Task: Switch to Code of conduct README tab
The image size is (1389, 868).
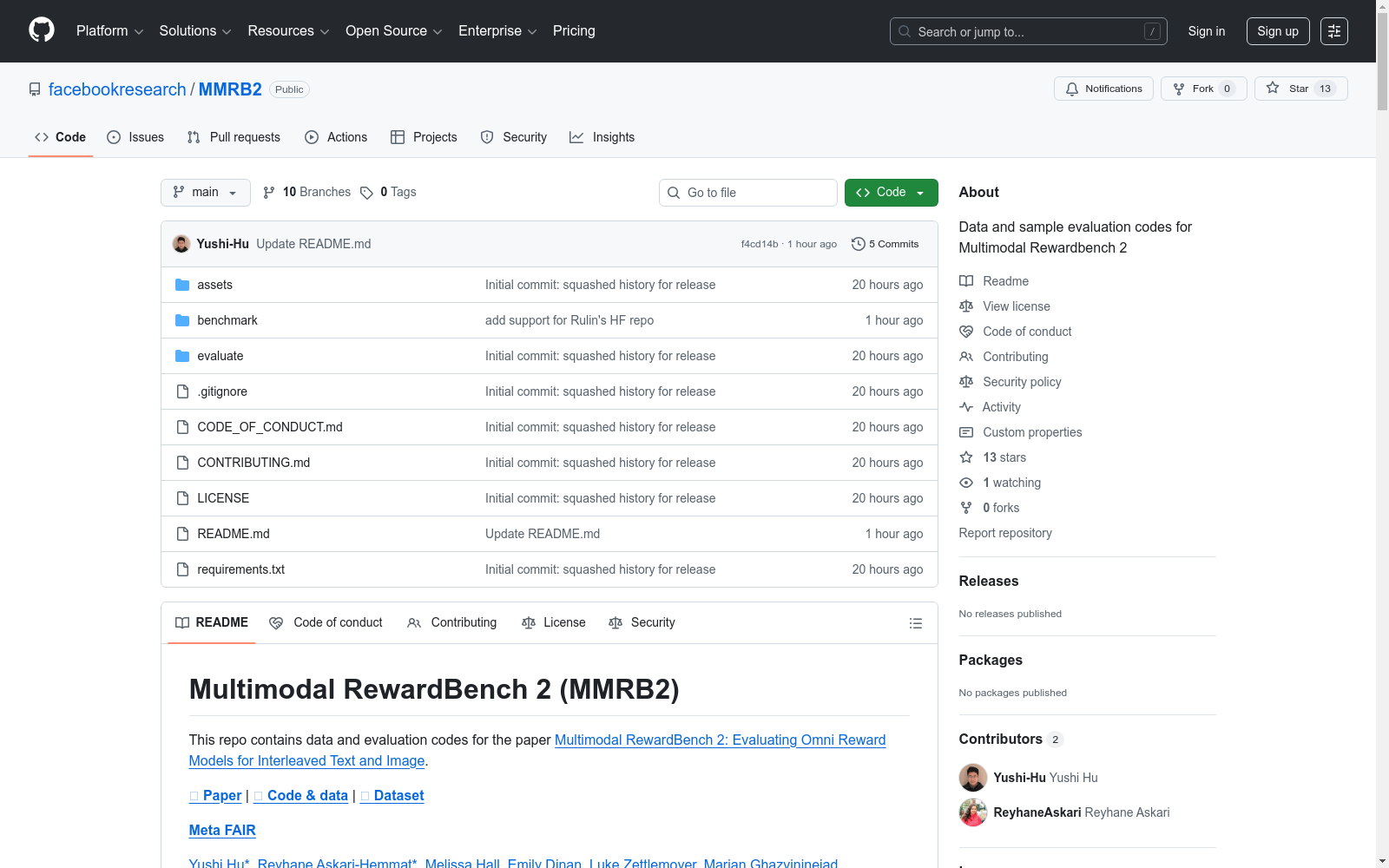Action: click(x=326, y=623)
